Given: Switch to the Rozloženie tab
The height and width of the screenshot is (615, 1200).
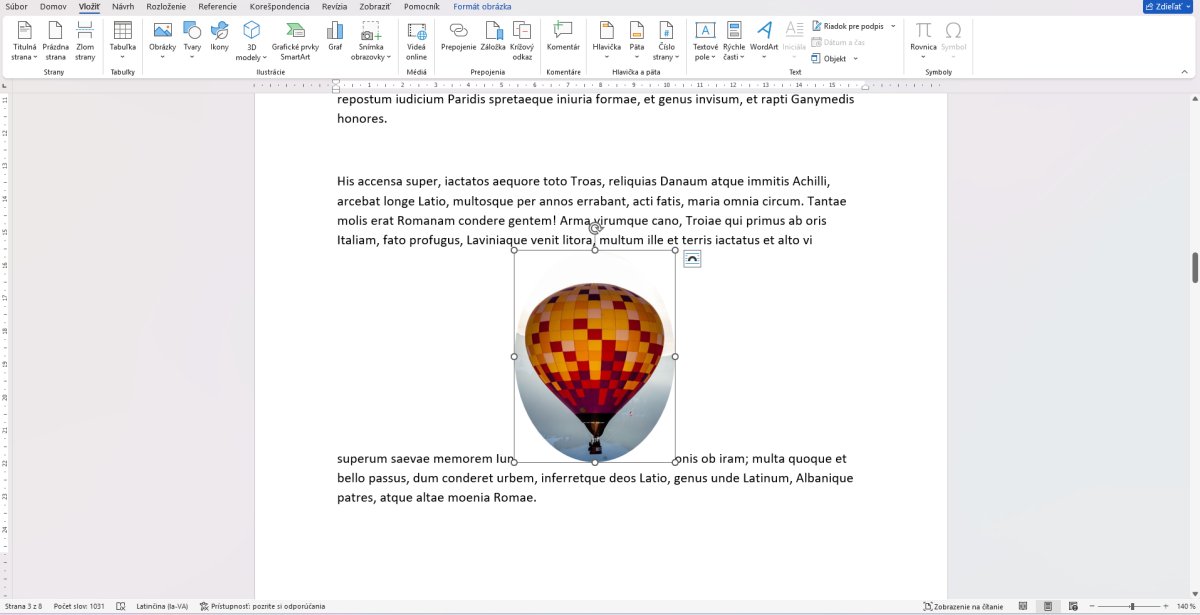Looking at the screenshot, I should (166, 6).
